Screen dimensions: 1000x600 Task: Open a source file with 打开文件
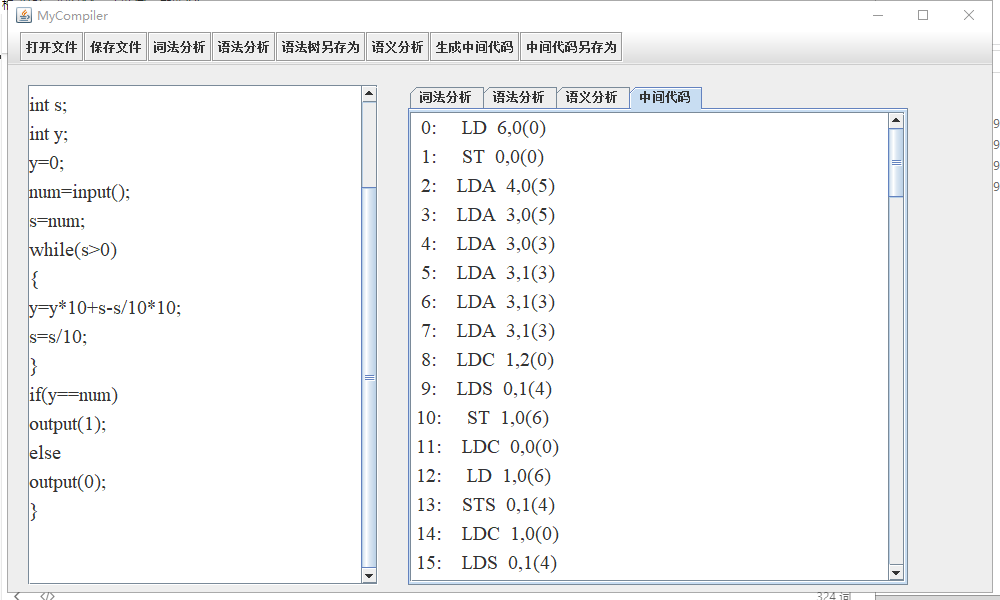point(51,46)
